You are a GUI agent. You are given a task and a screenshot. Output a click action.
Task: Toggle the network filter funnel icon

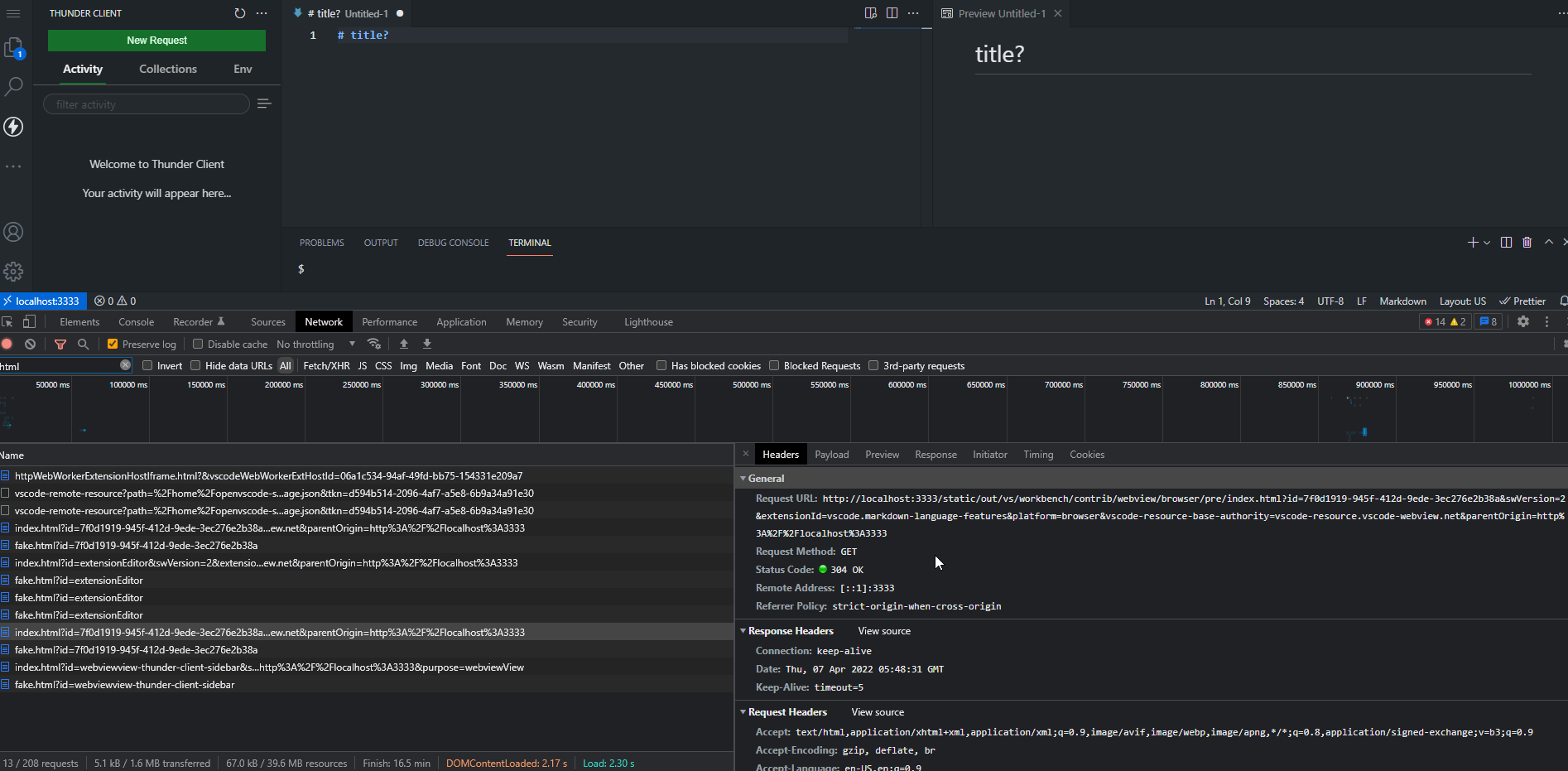(x=60, y=344)
